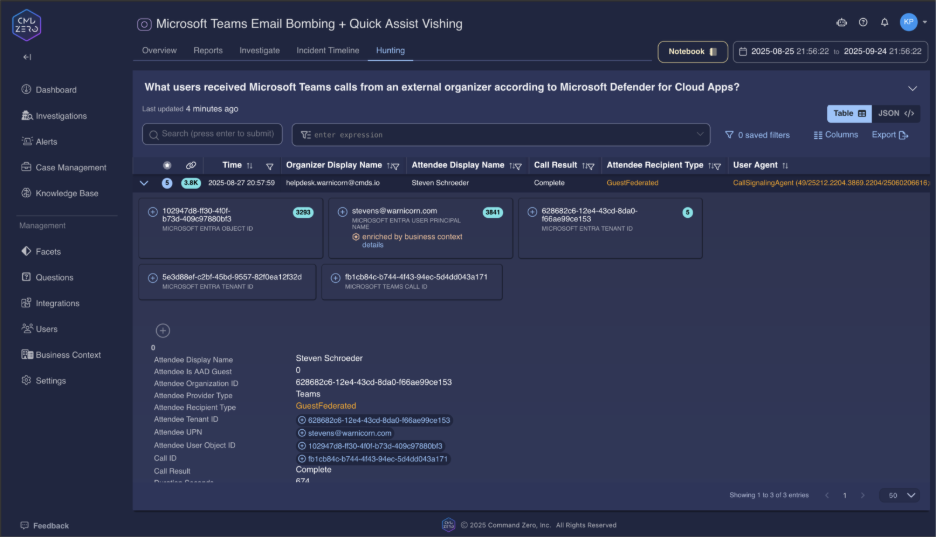Click the KP user avatar
The width and height of the screenshot is (936, 537).
point(909,22)
